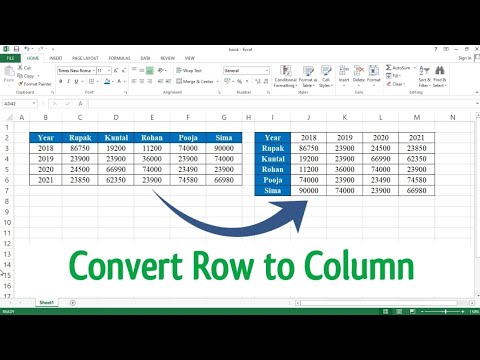Click the zoom slider handle

click(x=446, y=312)
